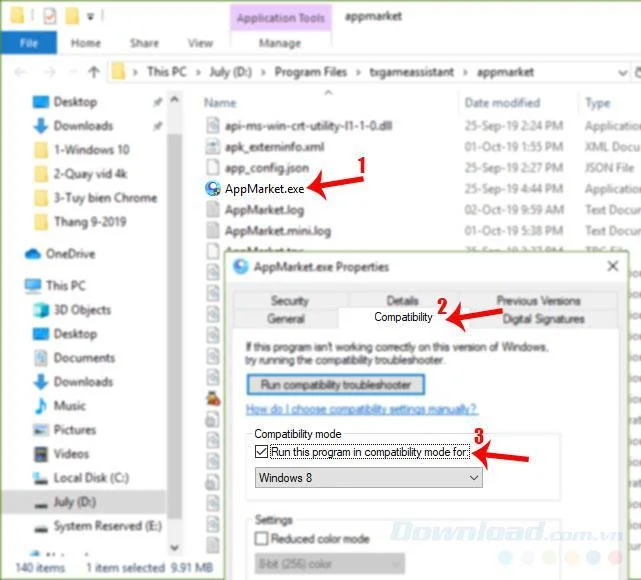Select the api-ms-win-crt-utility dll file icon
This screenshot has width=641, height=580.
[x=213, y=125]
